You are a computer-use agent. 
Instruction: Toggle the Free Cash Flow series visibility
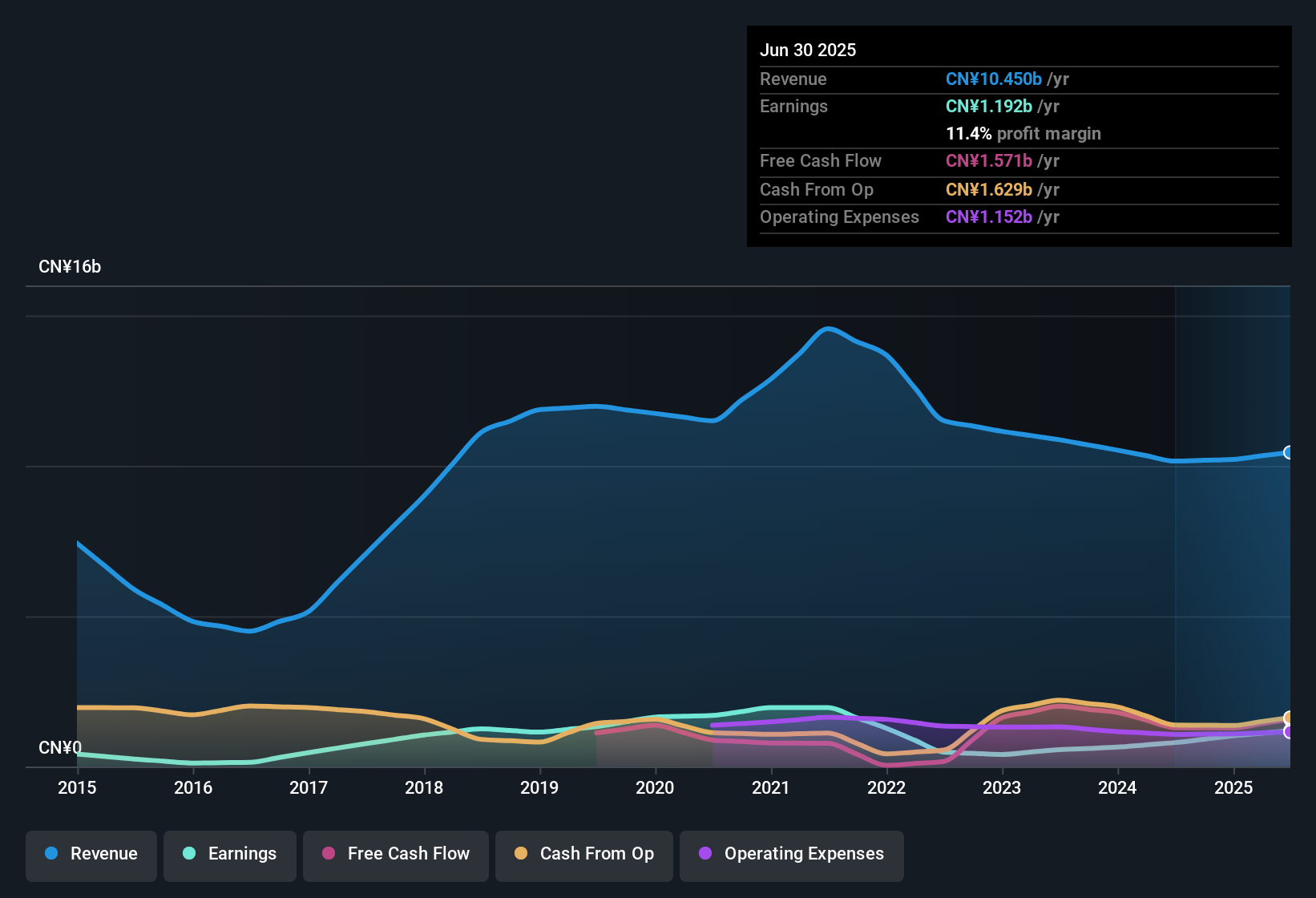click(395, 855)
